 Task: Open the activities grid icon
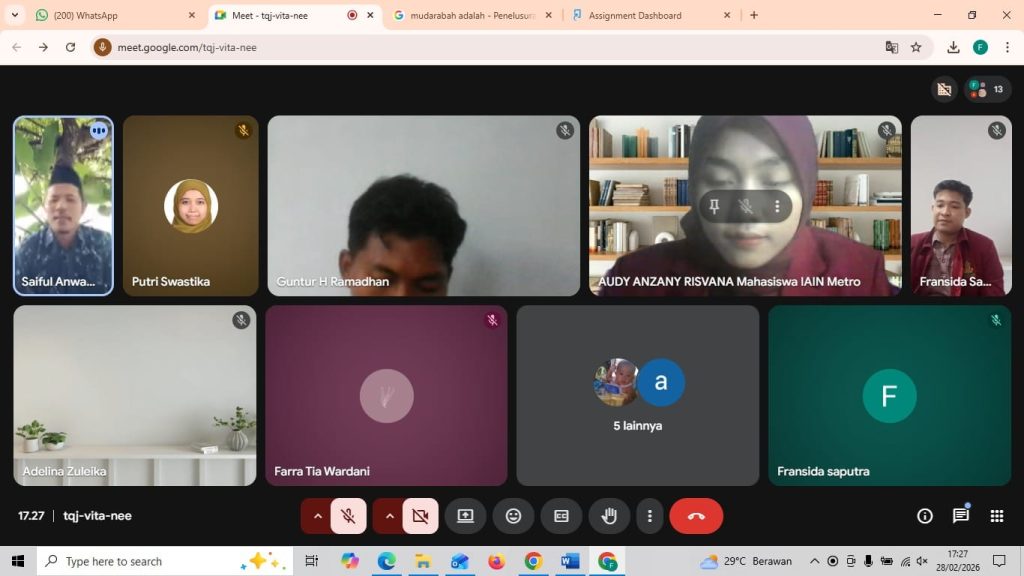[x=996, y=516]
